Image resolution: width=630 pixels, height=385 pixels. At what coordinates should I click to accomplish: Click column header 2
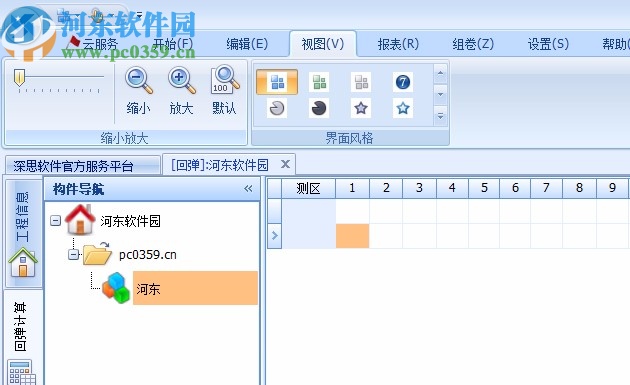pos(386,188)
